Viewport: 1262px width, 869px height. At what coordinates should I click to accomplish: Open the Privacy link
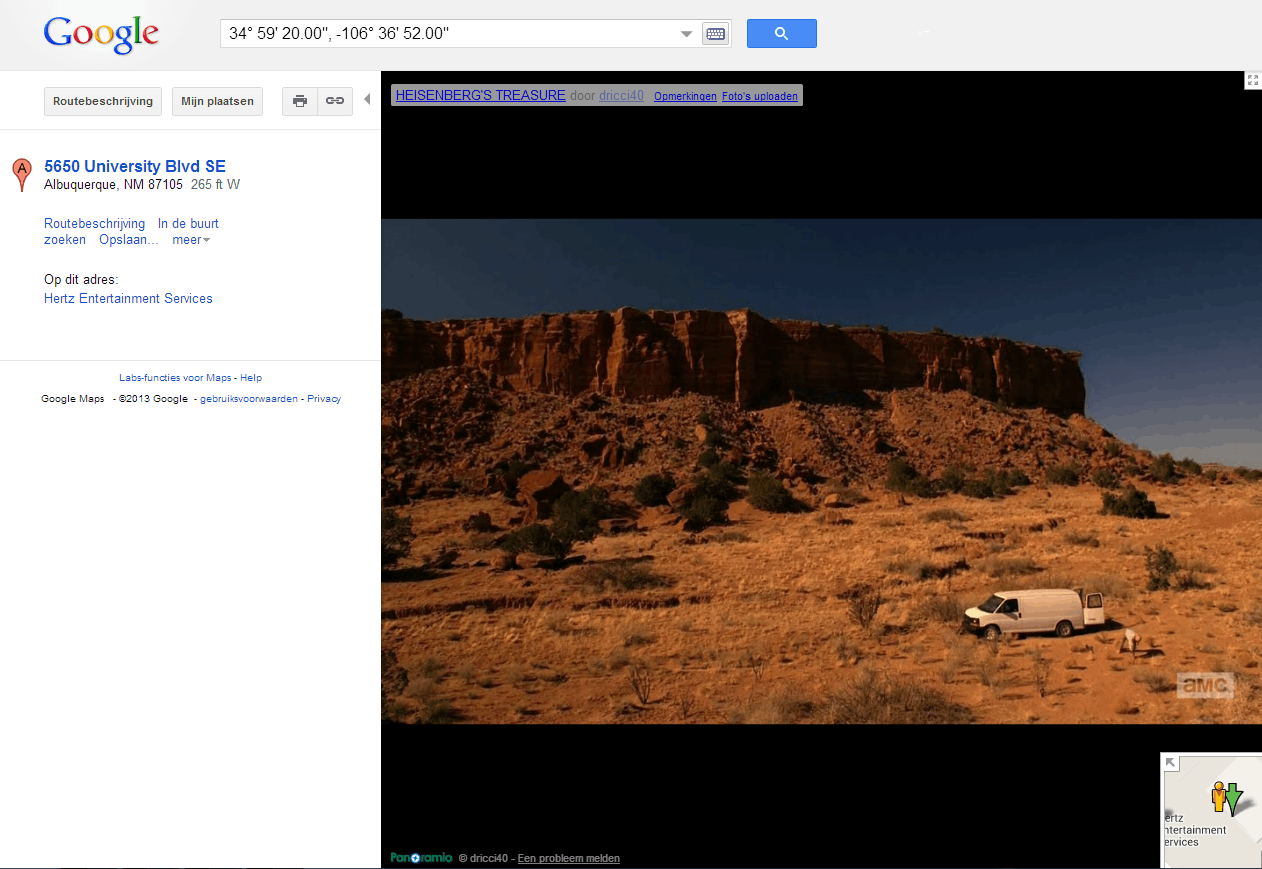324,398
